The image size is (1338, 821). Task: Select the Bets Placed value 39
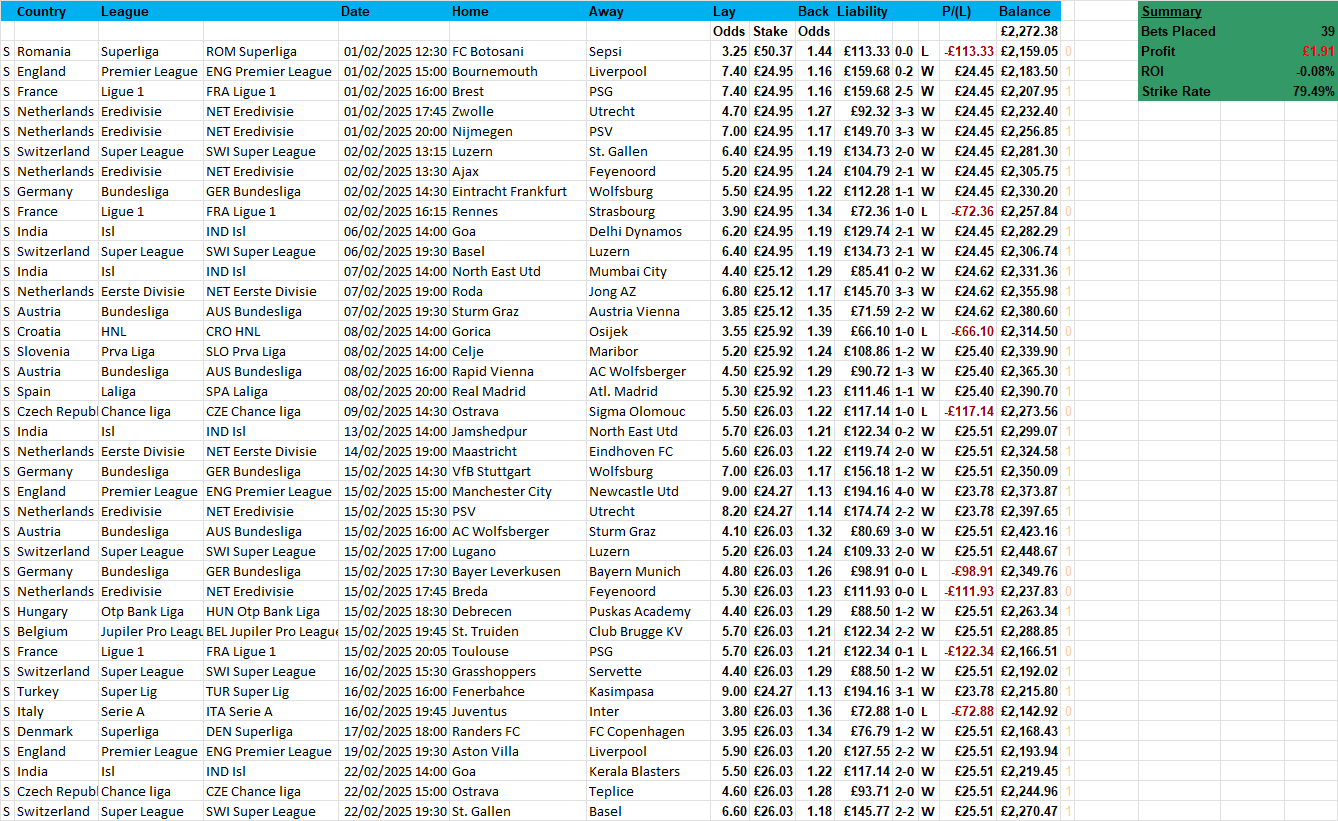click(x=1311, y=31)
